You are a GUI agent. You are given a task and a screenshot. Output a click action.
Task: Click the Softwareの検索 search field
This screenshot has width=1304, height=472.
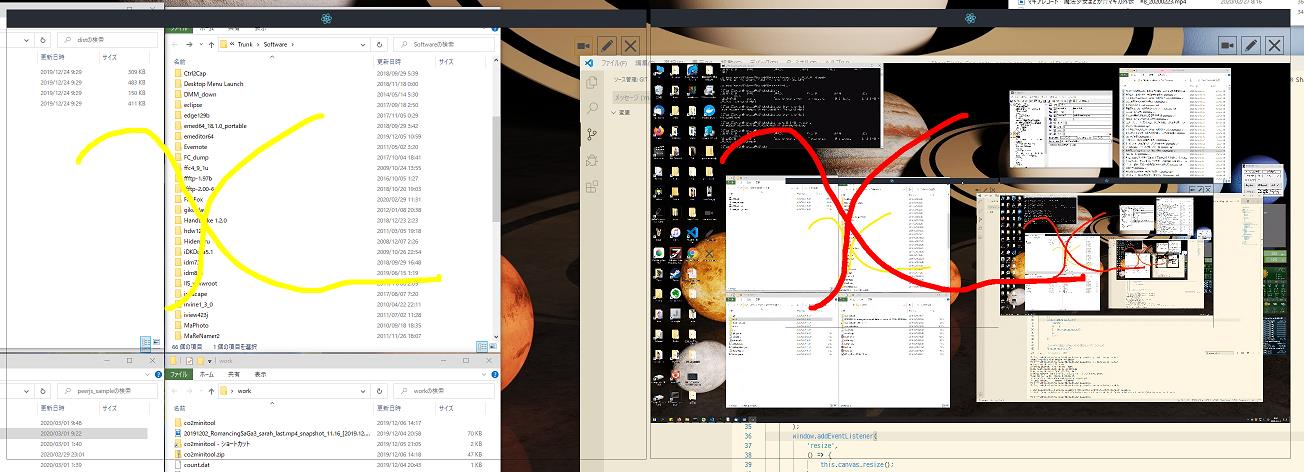443,44
